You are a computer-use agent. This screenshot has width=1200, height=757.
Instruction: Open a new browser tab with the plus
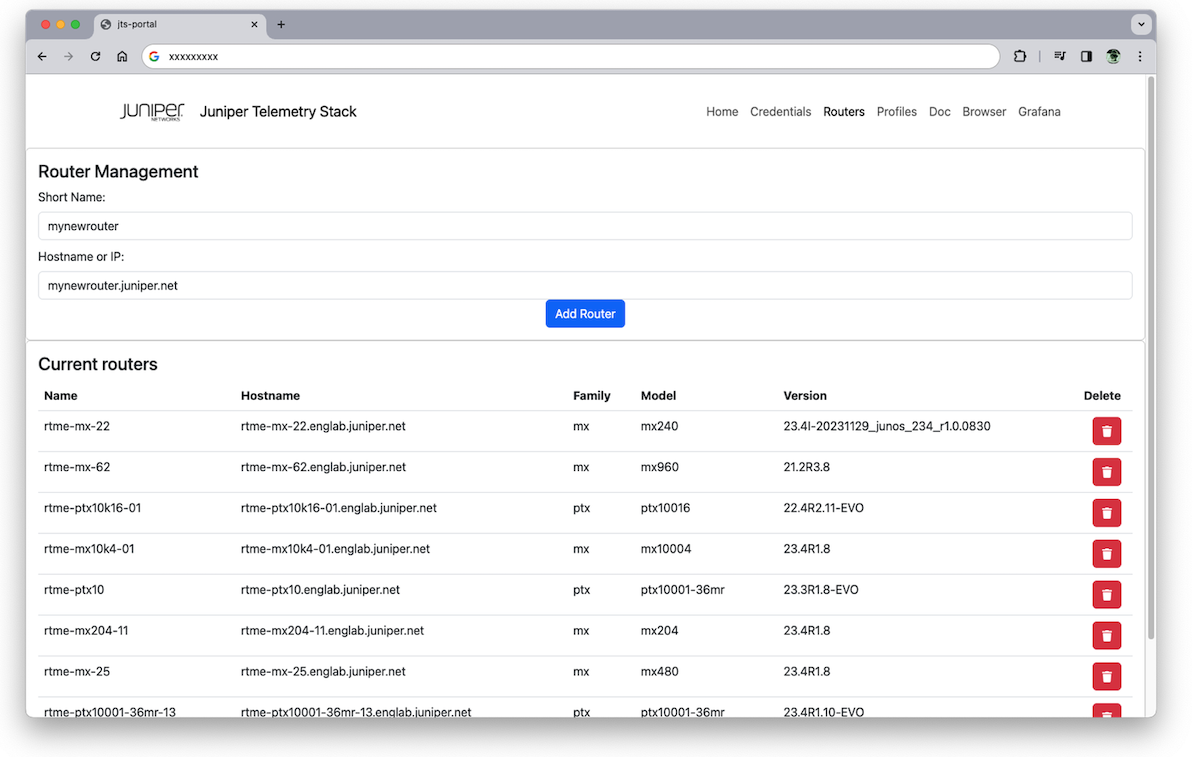281,24
